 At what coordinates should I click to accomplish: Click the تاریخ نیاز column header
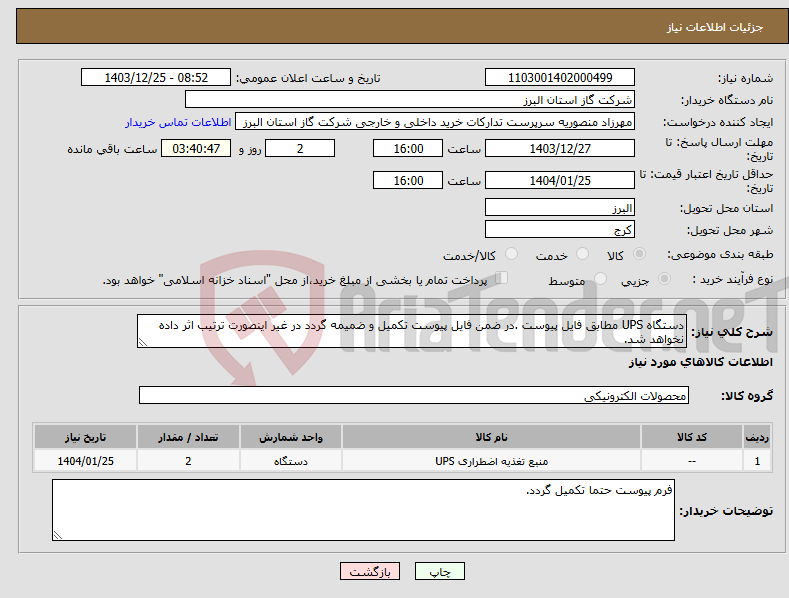point(86,437)
